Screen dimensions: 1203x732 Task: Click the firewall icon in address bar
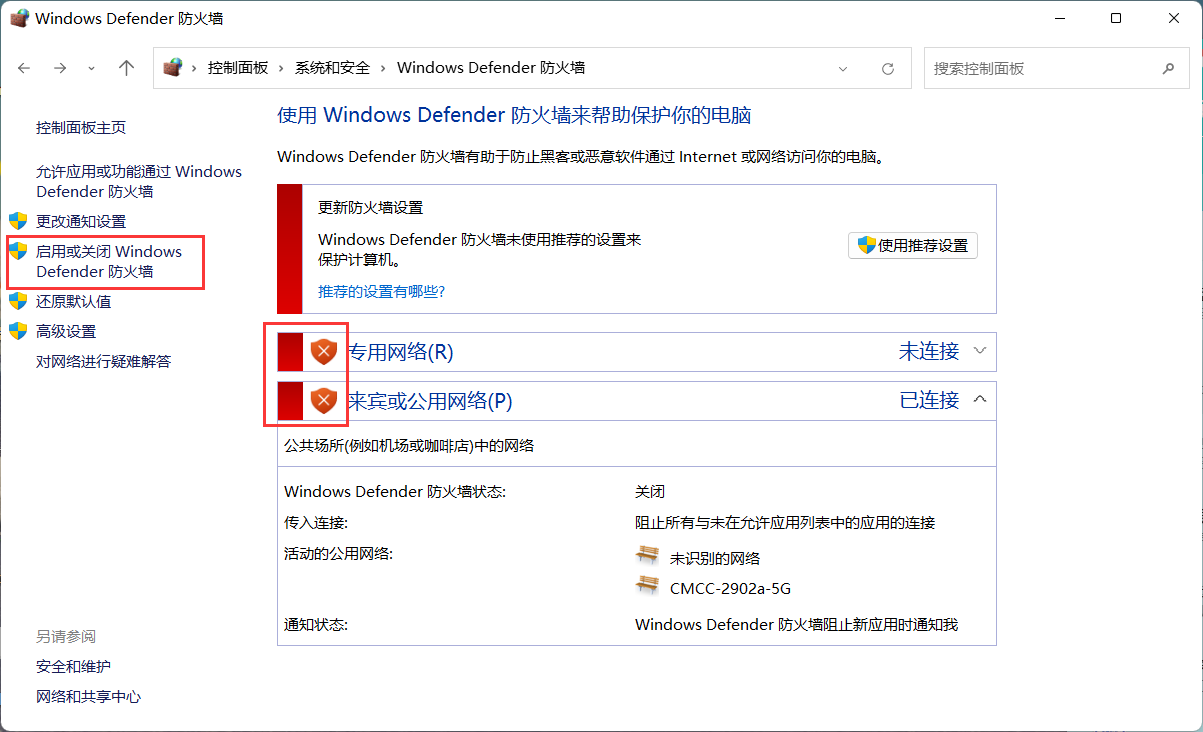pos(173,68)
